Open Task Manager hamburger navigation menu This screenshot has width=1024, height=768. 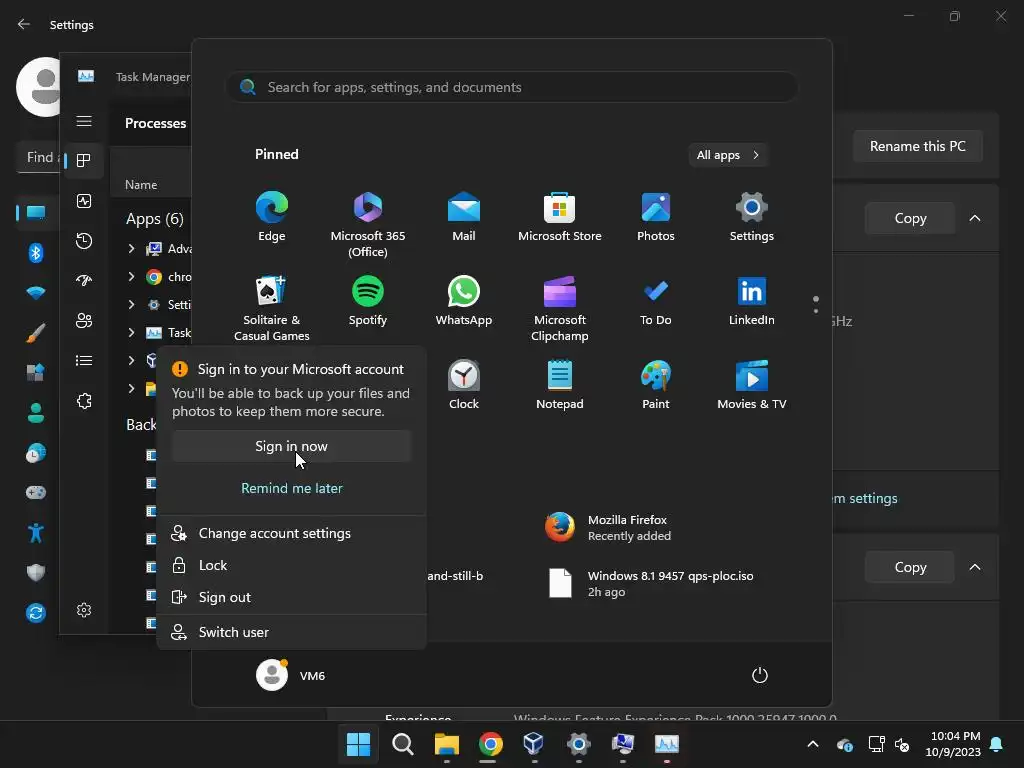click(84, 121)
